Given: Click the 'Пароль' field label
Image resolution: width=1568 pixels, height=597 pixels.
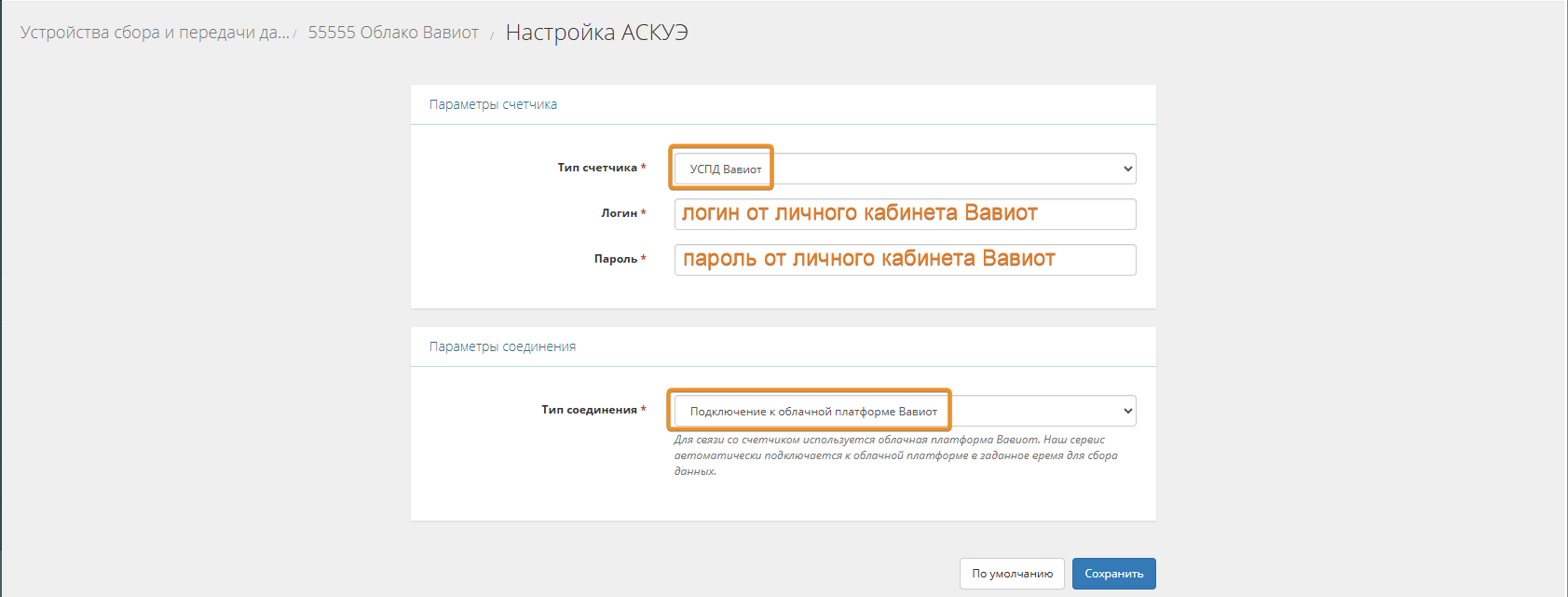Looking at the screenshot, I should pyautogui.click(x=615, y=259).
